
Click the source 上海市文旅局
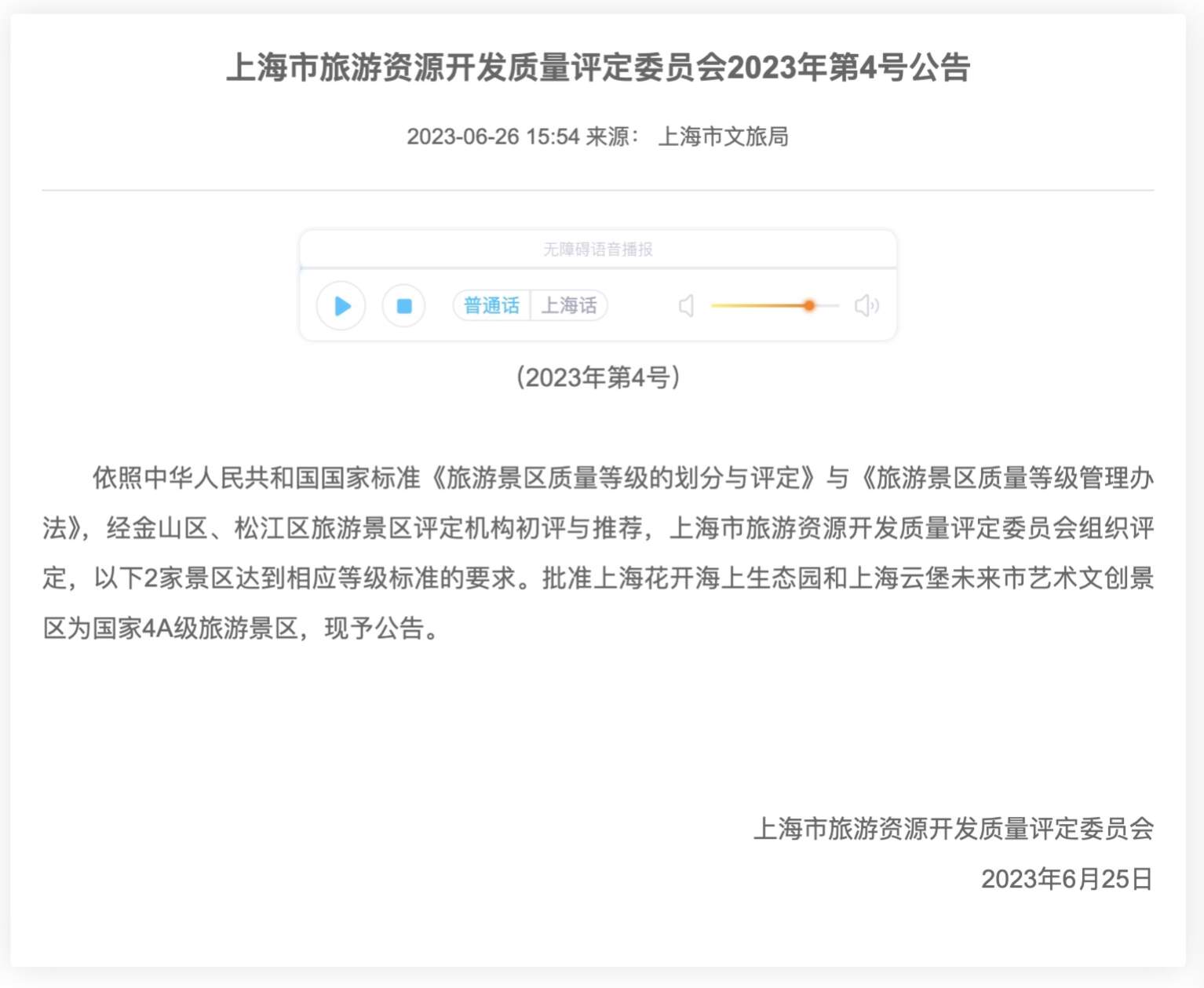click(x=723, y=137)
